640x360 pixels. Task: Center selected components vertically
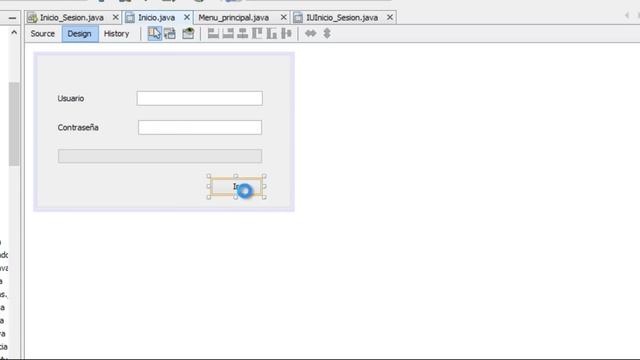pos(287,33)
